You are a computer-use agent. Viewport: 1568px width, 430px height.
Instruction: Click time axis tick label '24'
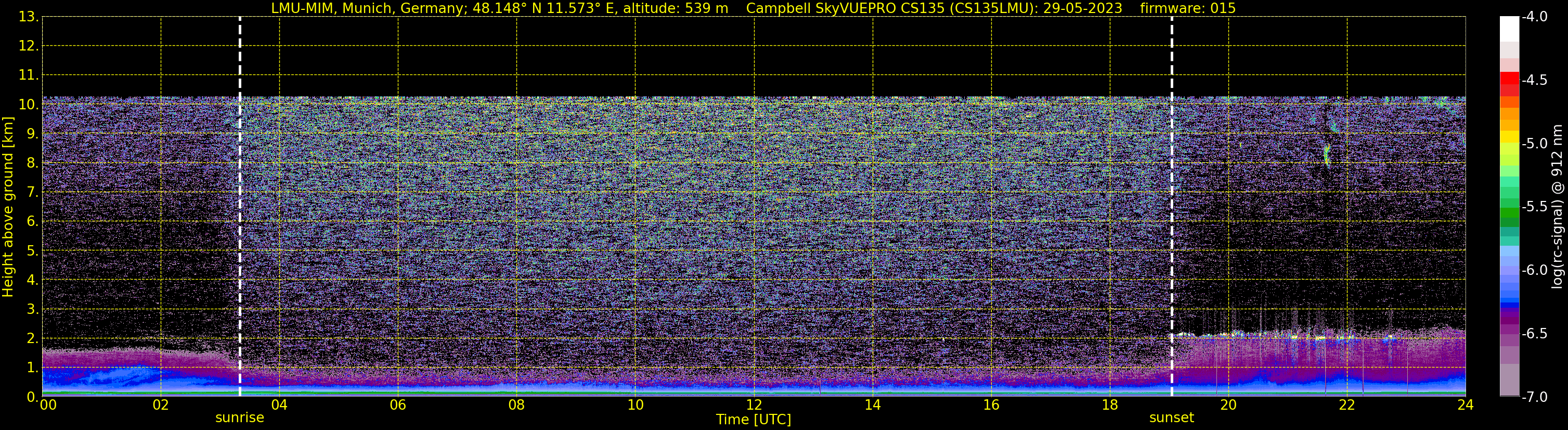pyautogui.click(x=1466, y=405)
